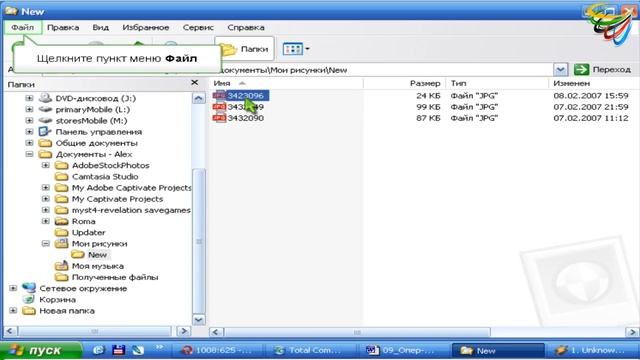The height and width of the screenshot is (360, 640).
Task: Open the Сервис menu
Action: tap(198, 27)
